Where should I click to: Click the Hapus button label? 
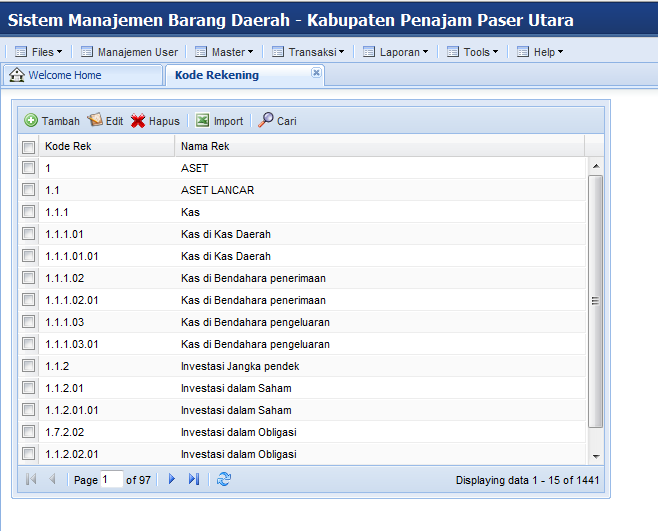tap(164, 121)
